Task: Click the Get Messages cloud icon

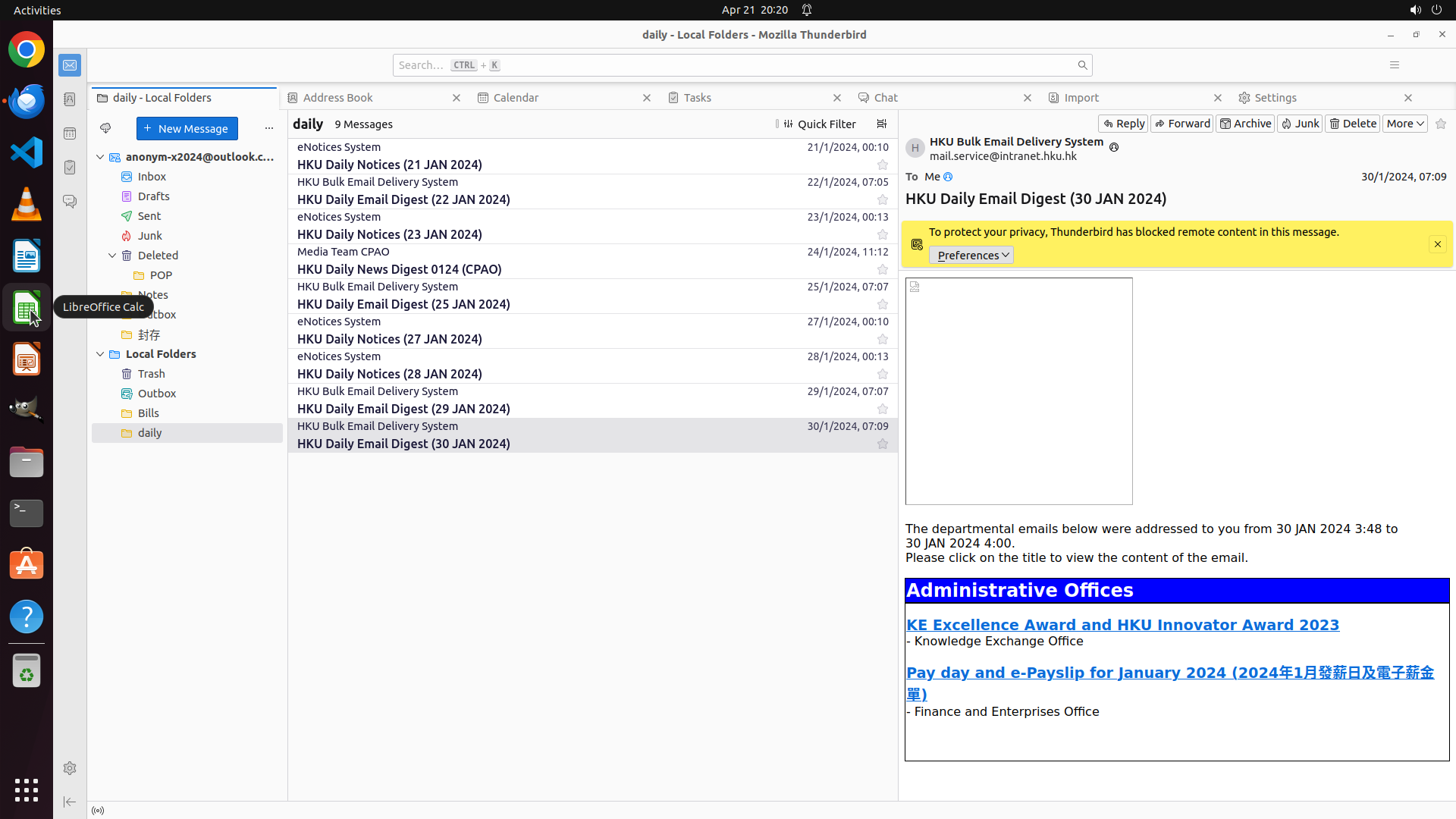Action: point(105,128)
